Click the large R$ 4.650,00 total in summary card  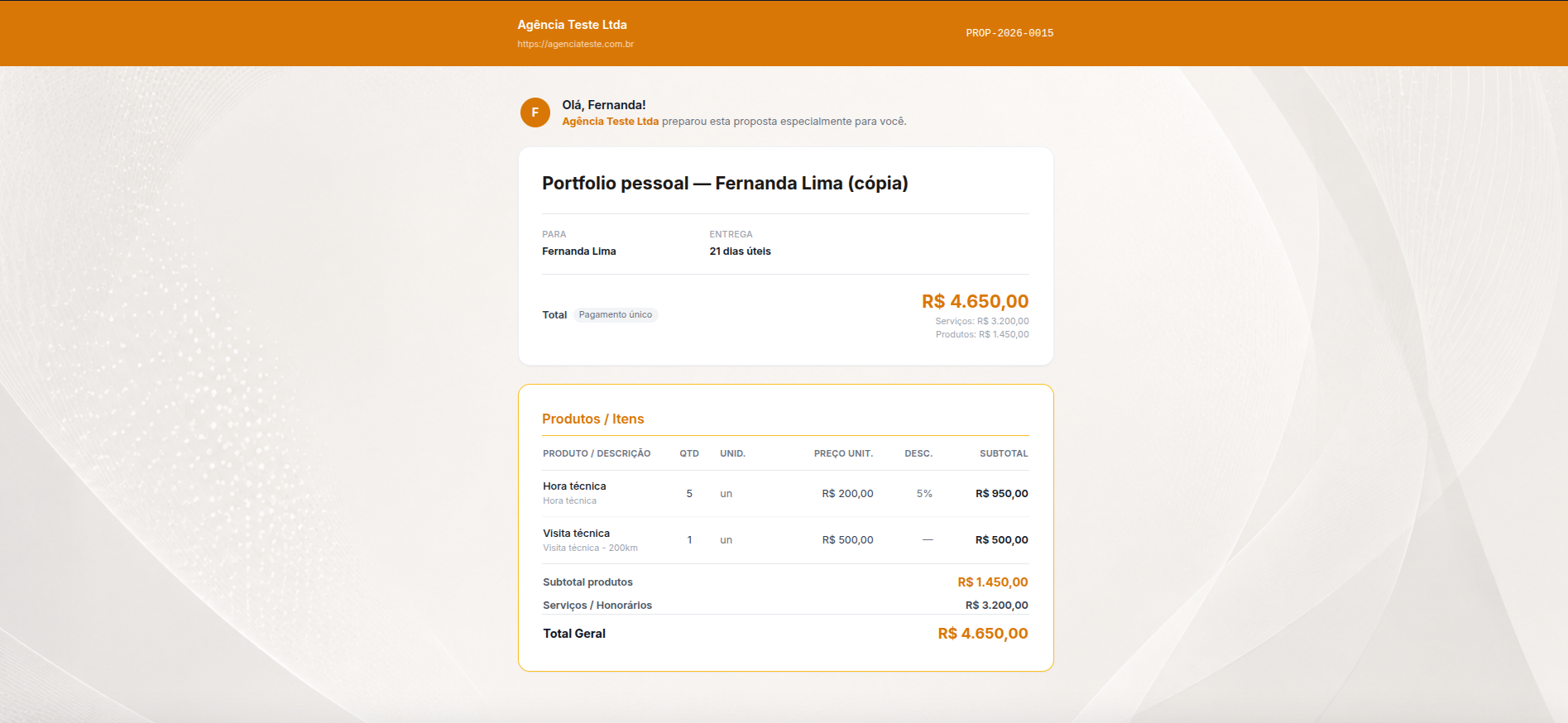coord(976,302)
